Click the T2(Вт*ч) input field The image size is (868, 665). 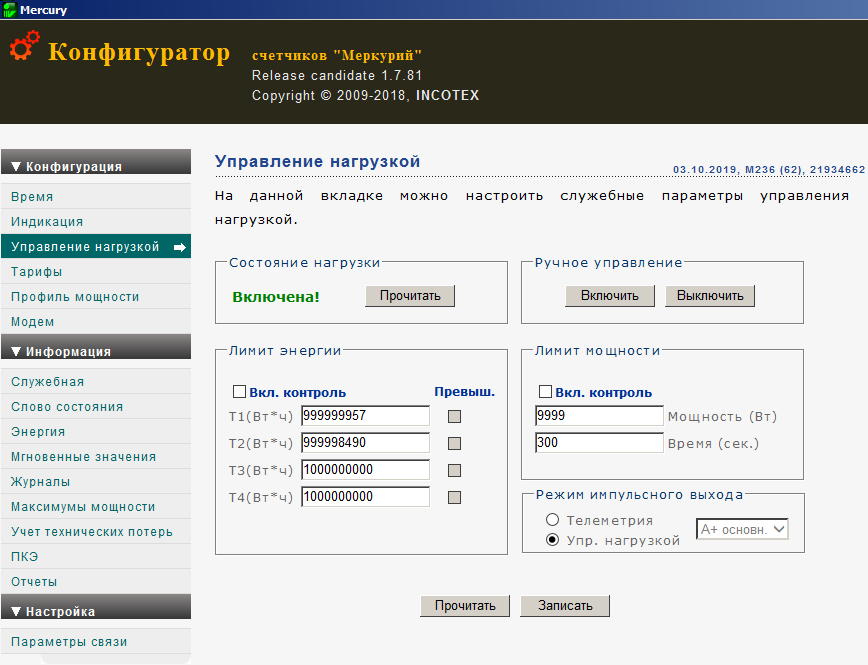365,443
